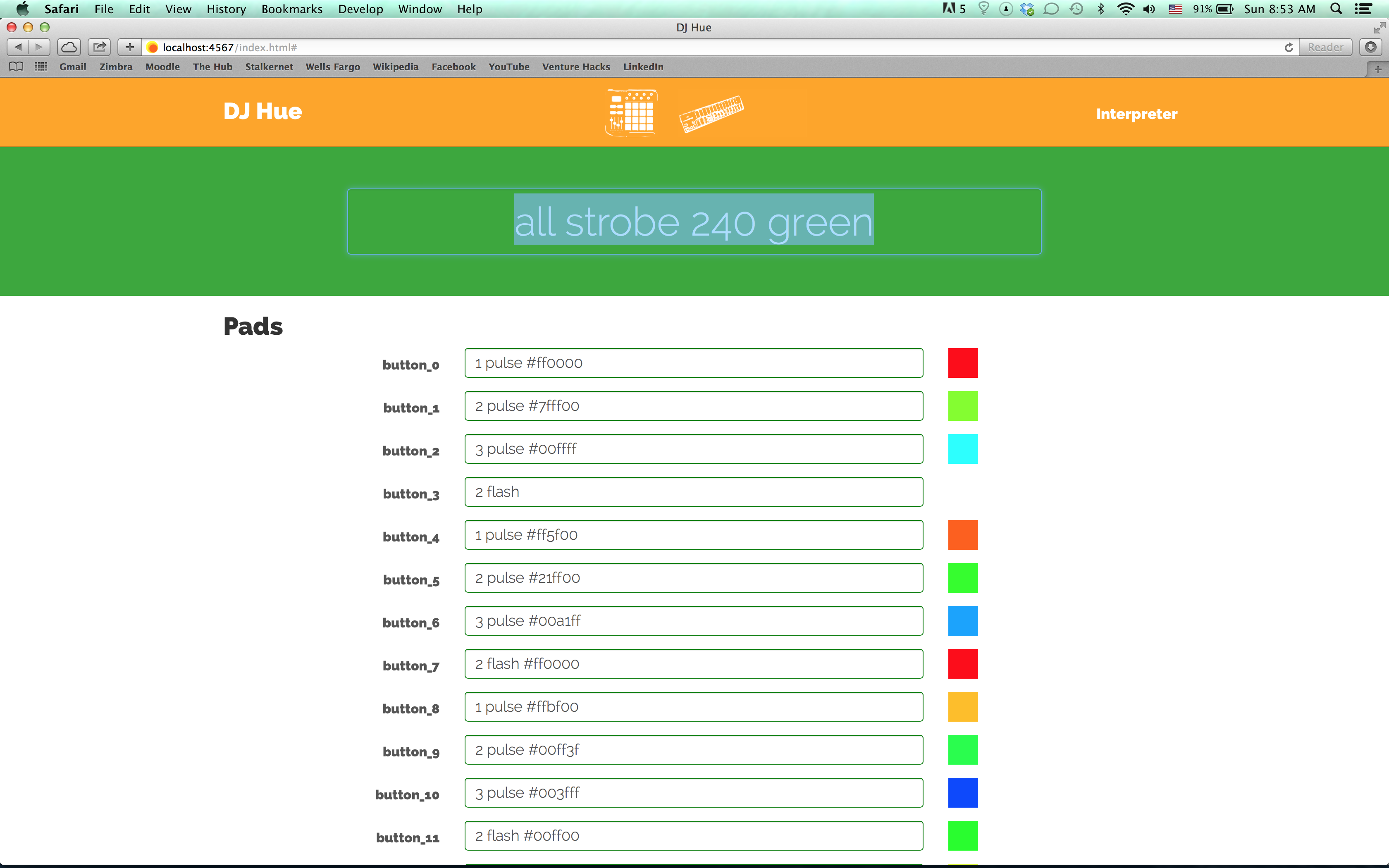
Task: Click the cyan swatch beside button_2
Action: click(962, 449)
